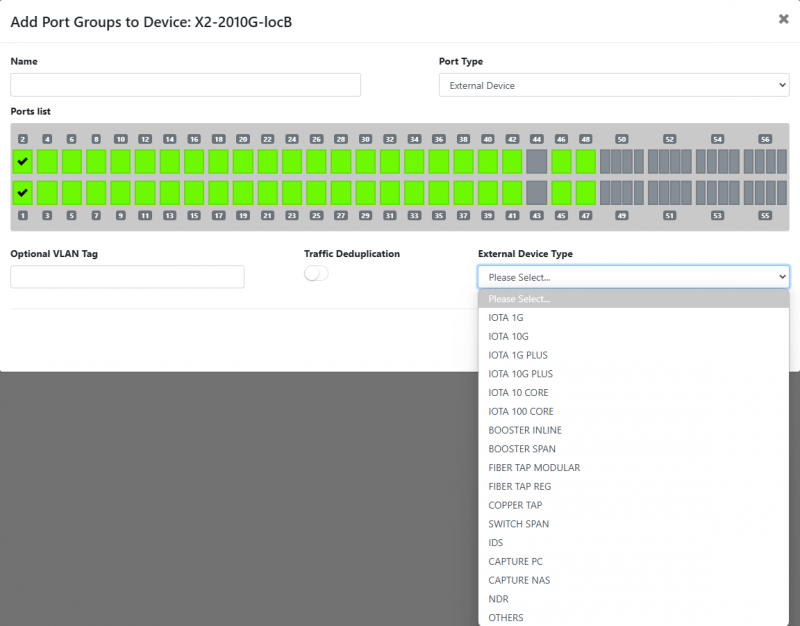
Task: Choose IOTA 10G PLUS from list
Action: [x=520, y=374]
